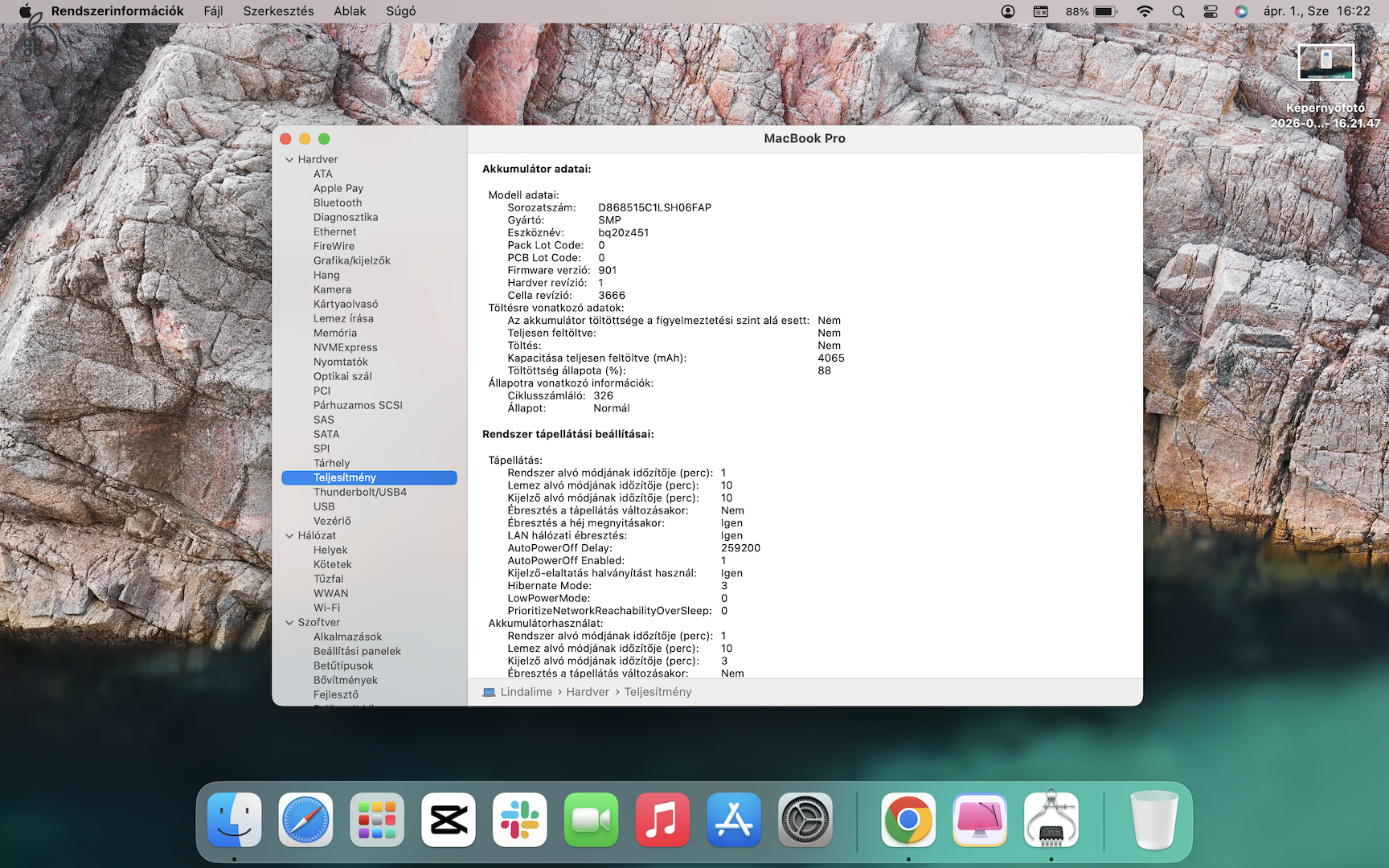Start FaceTime from the Dock
Image resolution: width=1389 pixels, height=868 pixels.
coord(591,821)
